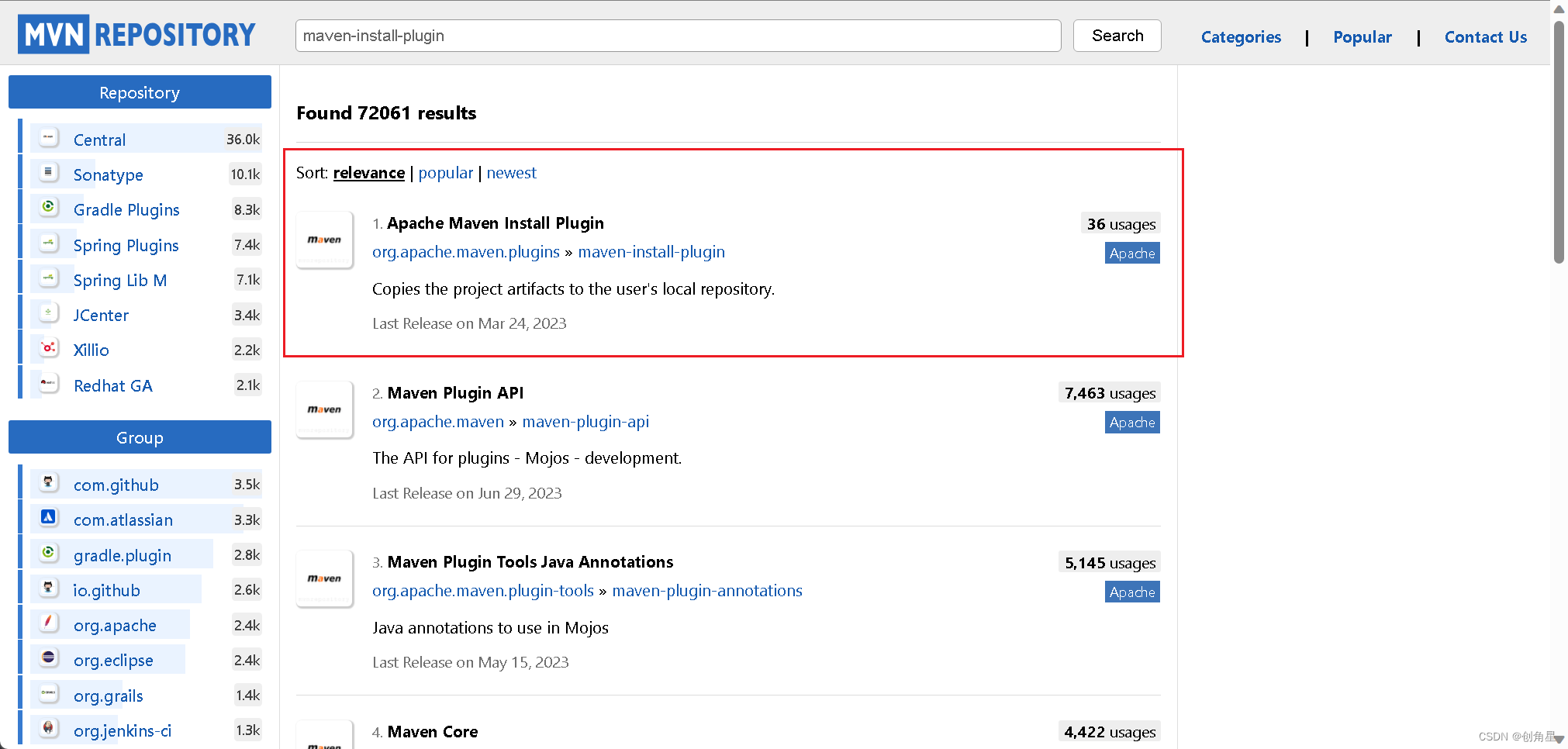1568x749 pixels.
Task: Click the Maven Plugin API thumbnail
Action: tap(324, 409)
